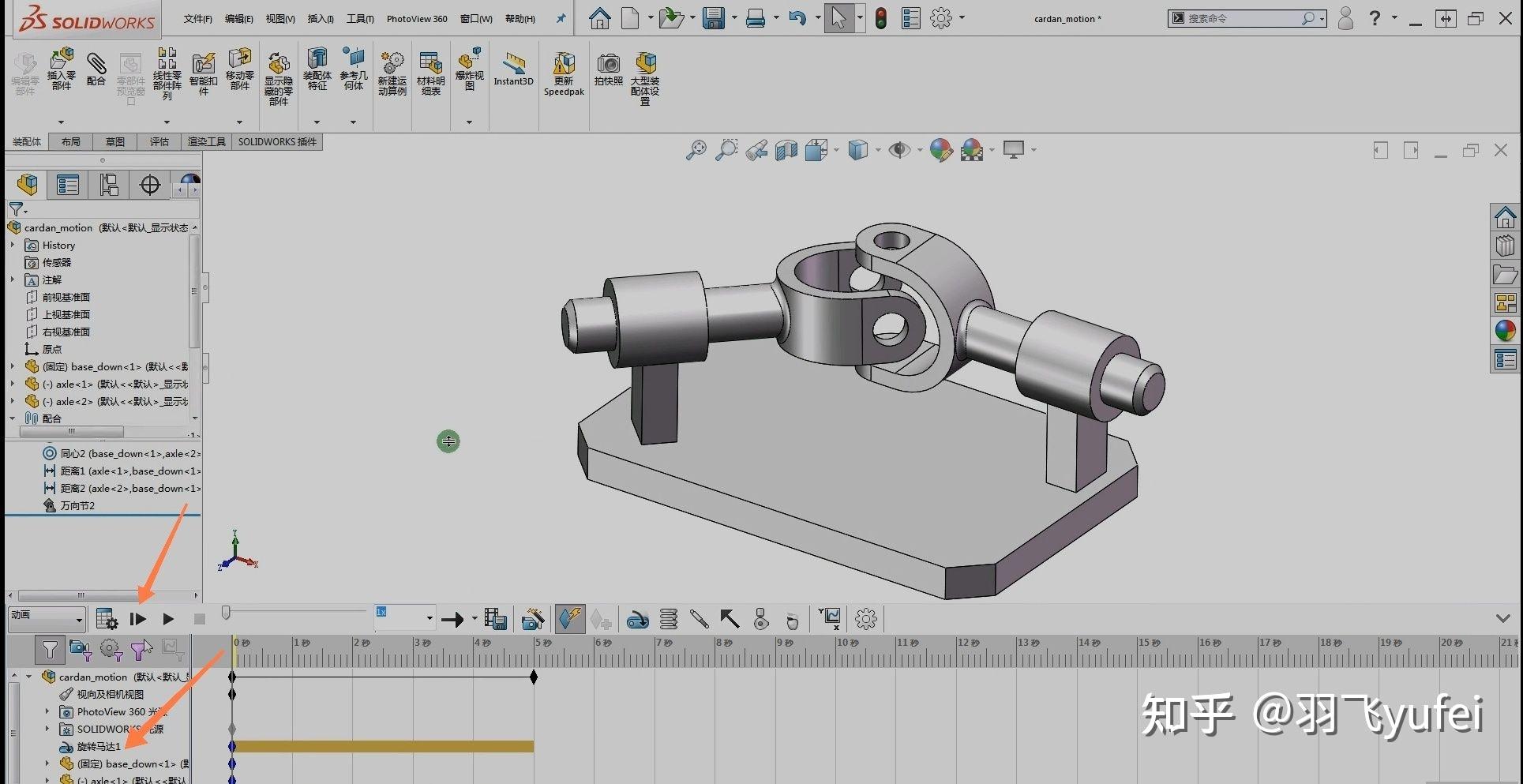Click the Calculate motion study button

[106, 619]
